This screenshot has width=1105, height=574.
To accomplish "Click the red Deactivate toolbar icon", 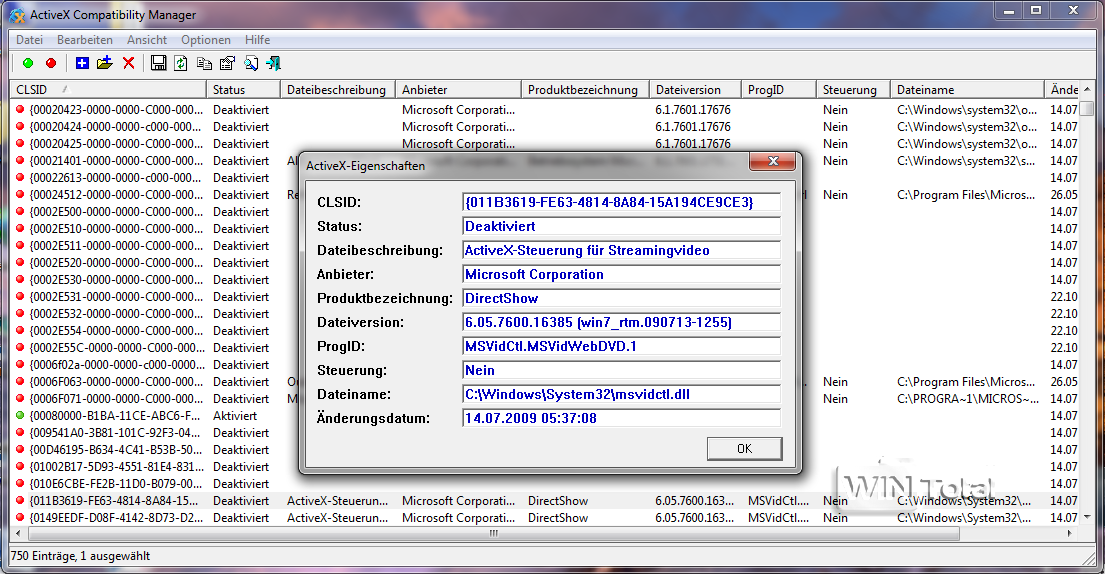I will (51, 63).
